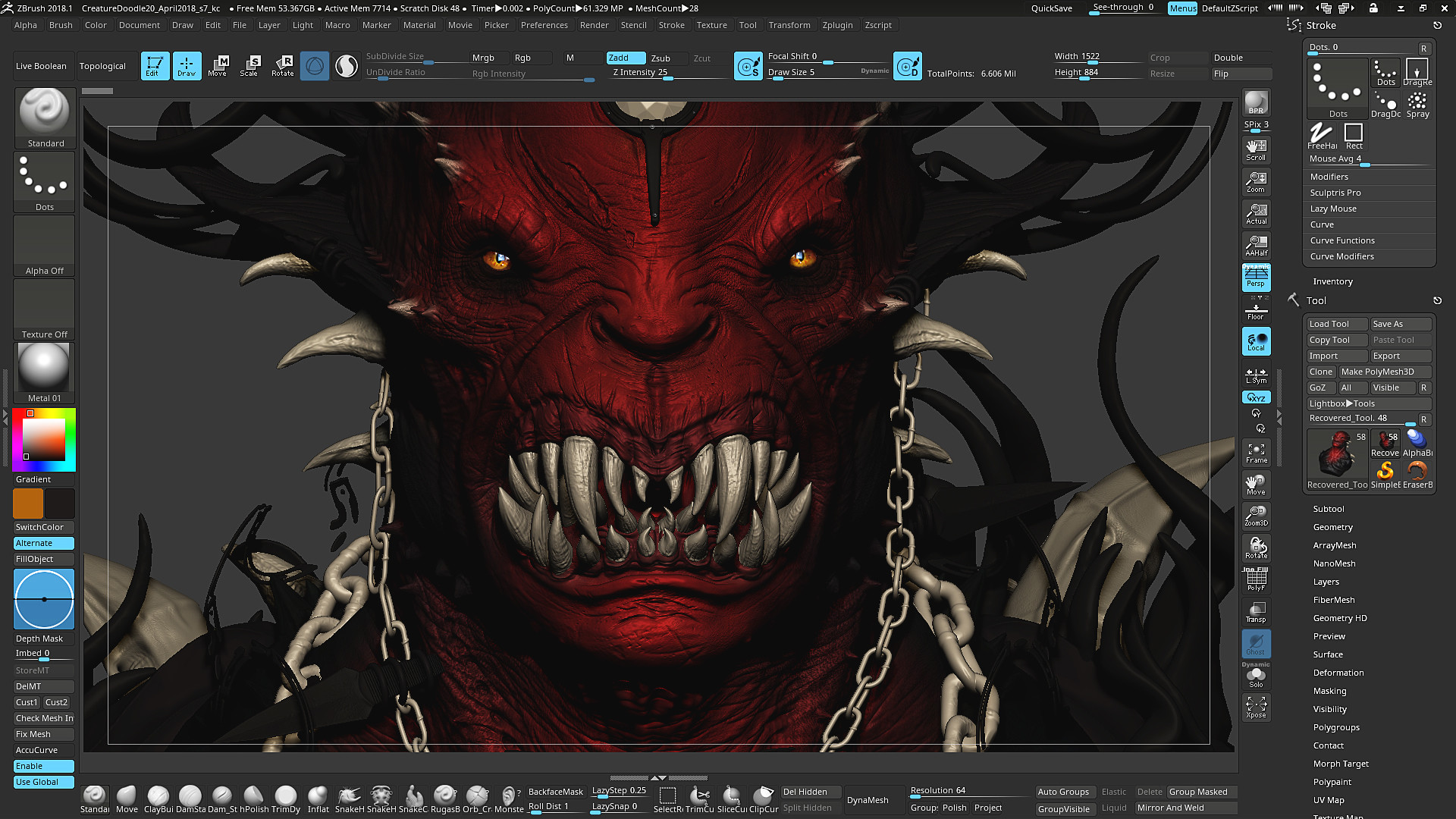Viewport: 1456px width, 819px height.
Task: Expand the Deformation section
Action: pyautogui.click(x=1338, y=673)
